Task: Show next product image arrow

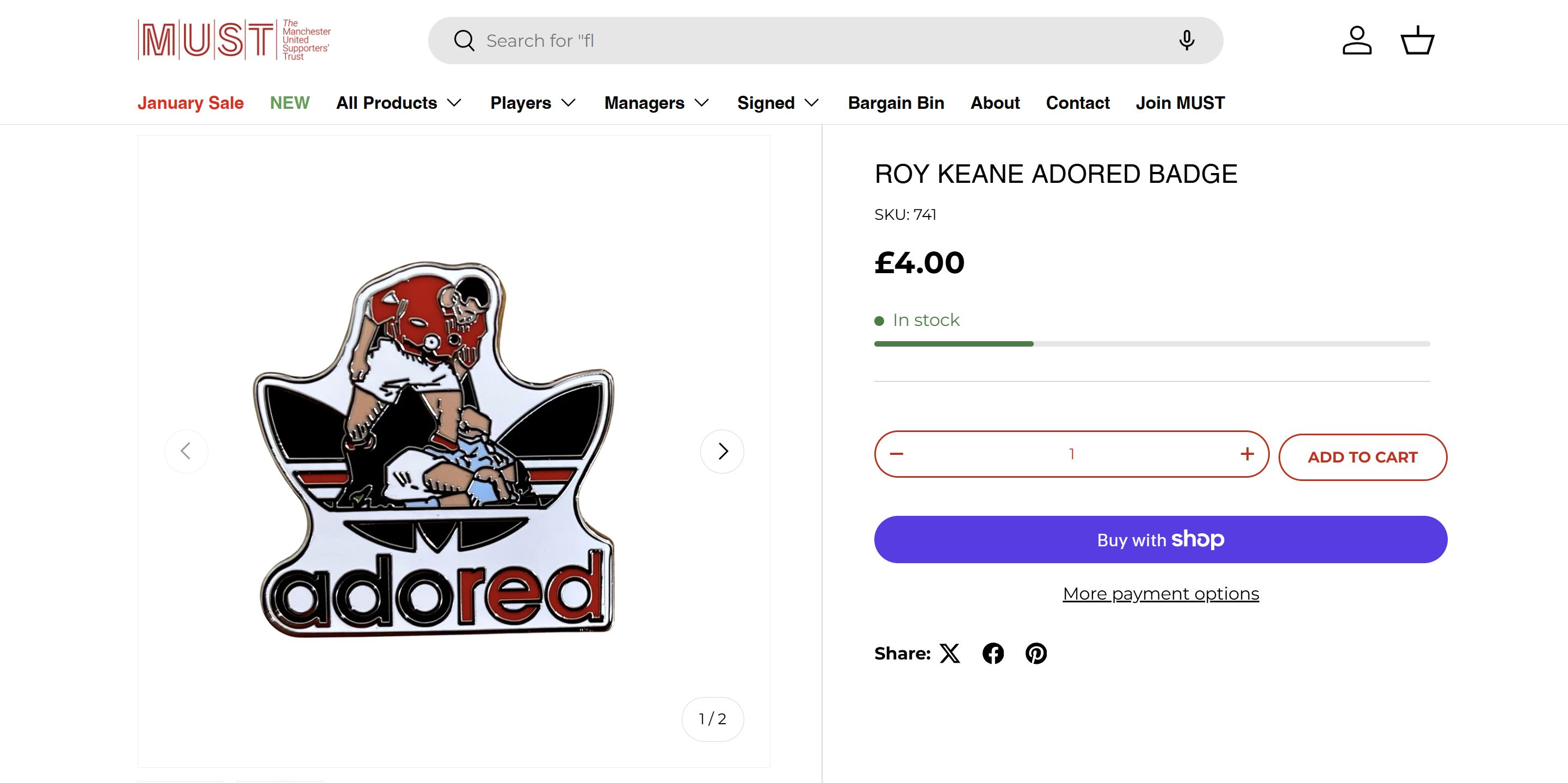Action: pos(722,451)
